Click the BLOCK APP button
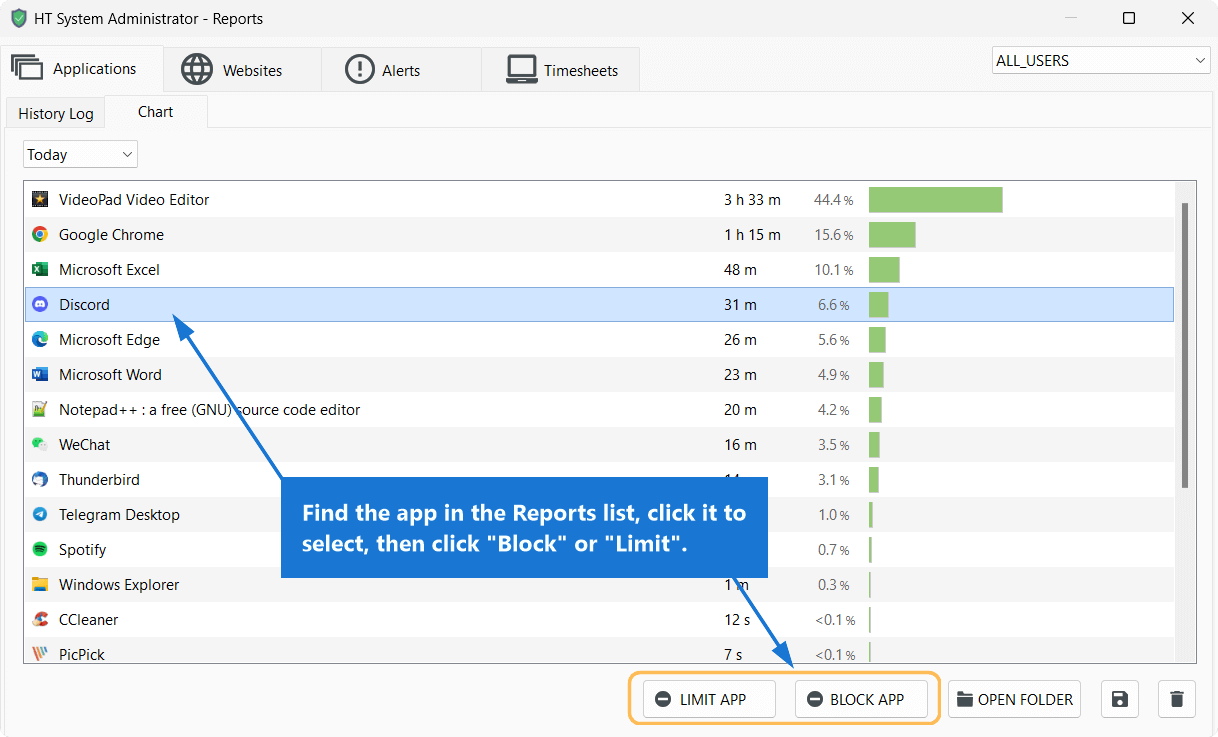Screen dimensions: 1218x737 pos(861,699)
